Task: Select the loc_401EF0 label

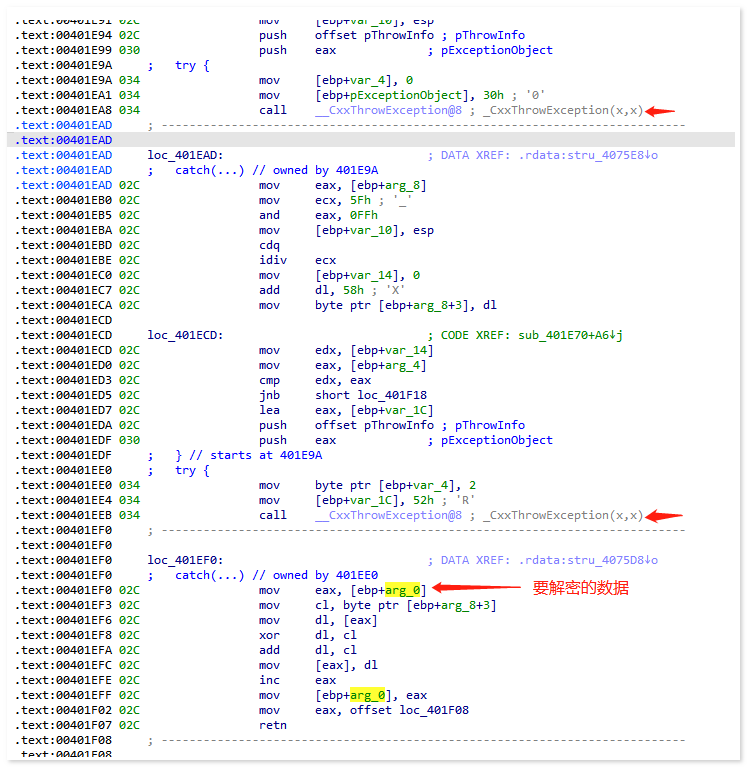Action: point(185,560)
